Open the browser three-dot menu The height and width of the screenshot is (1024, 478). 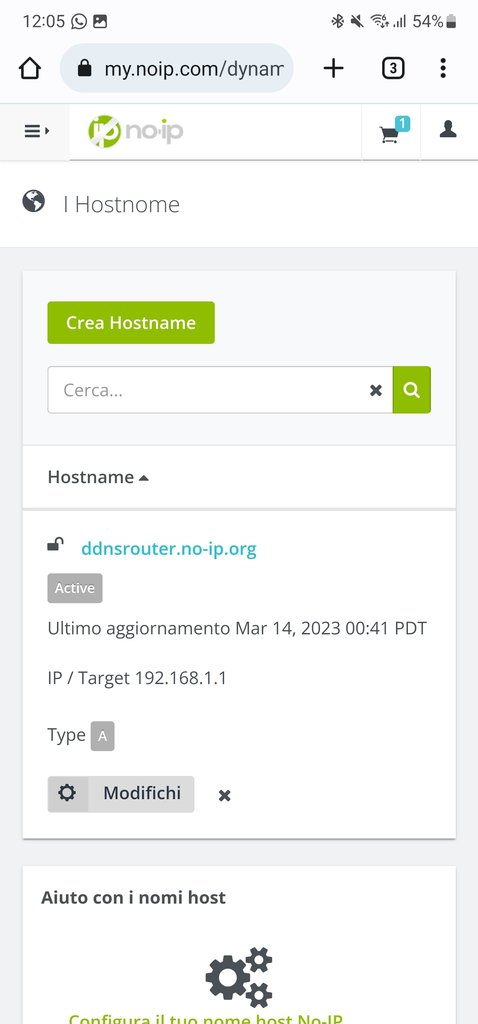click(x=443, y=68)
